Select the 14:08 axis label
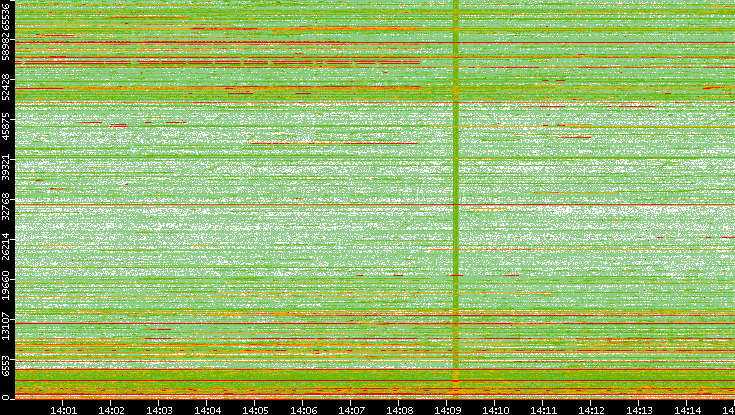Image resolution: width=735 pixels, height=415 pixels. [x=399, y=410]
